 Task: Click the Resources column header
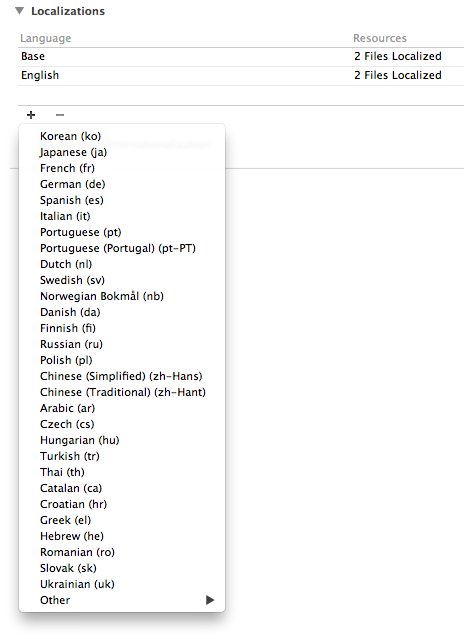point(380,38)
